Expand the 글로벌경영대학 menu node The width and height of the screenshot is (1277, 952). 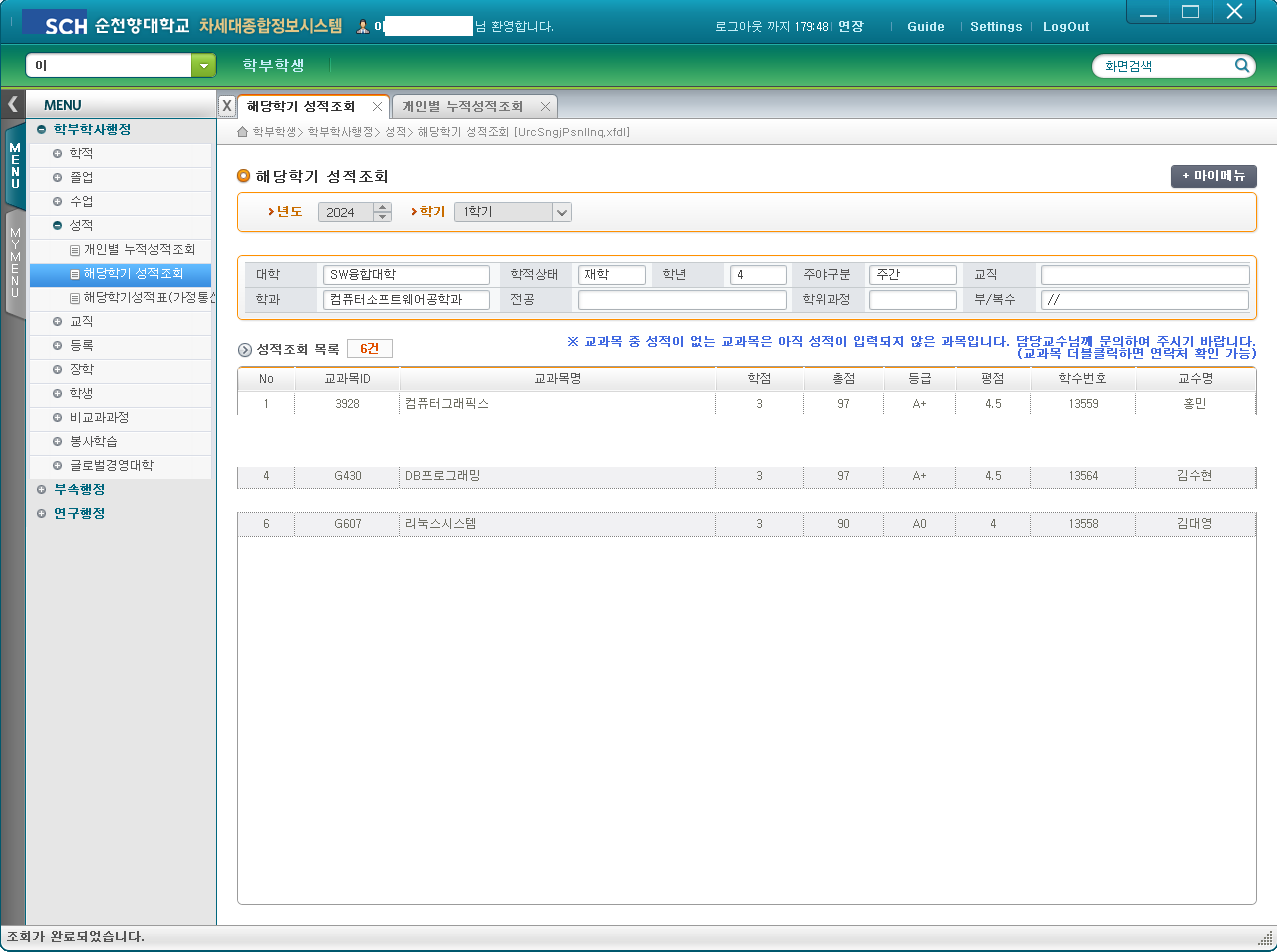57,465
